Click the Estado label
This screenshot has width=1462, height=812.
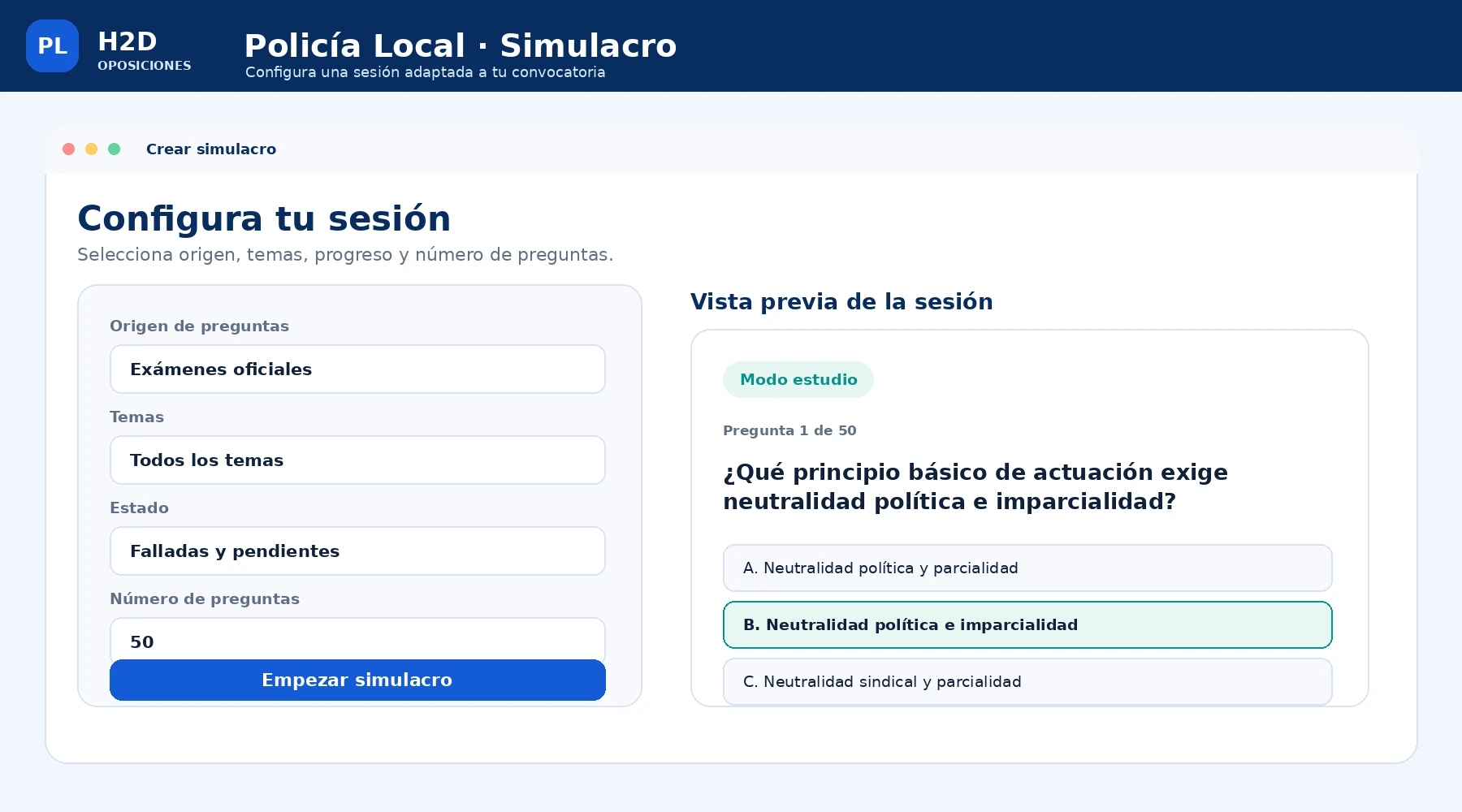pos(139,508)
